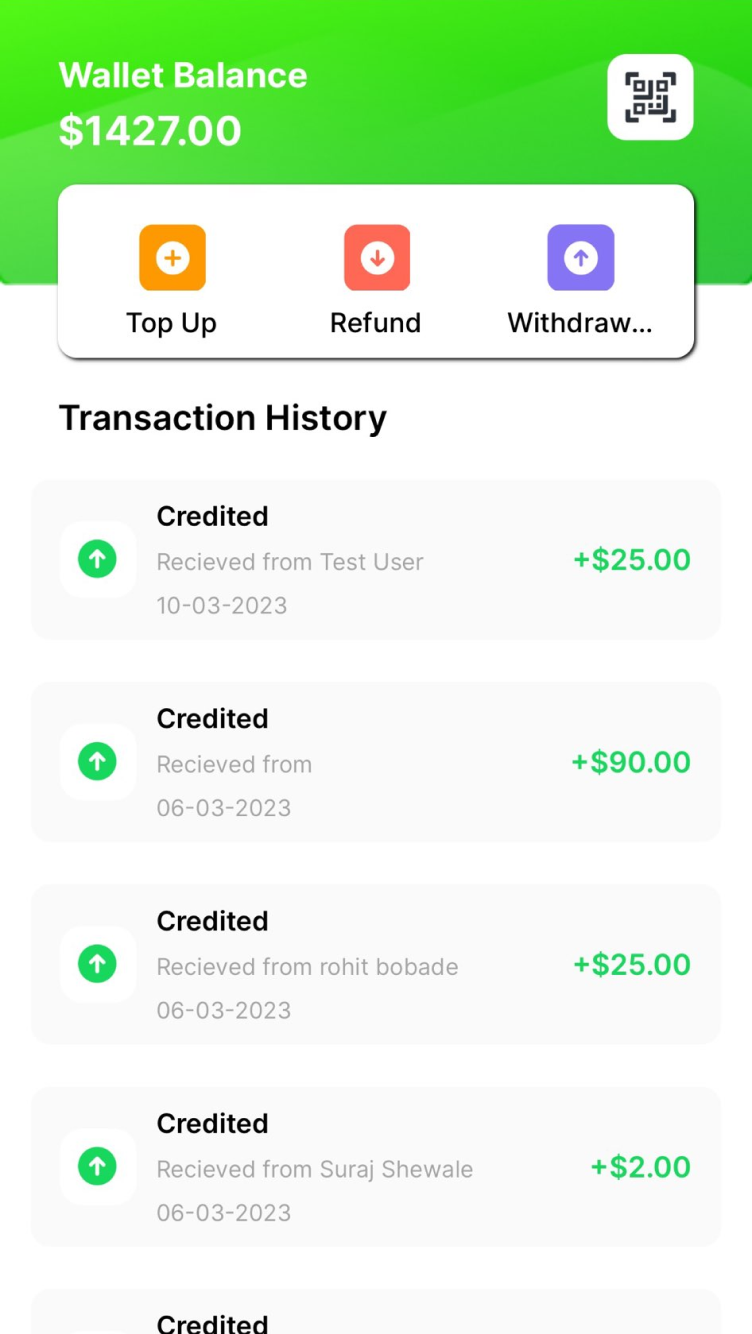Open the partially visible Credited entry at bottom
The width and height of the screenshot is (752, 1334).
tap(212, 1322)
